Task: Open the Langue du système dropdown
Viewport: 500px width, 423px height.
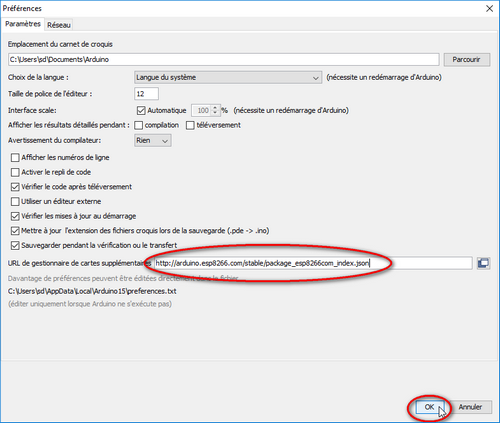Action: coord(228,77)
